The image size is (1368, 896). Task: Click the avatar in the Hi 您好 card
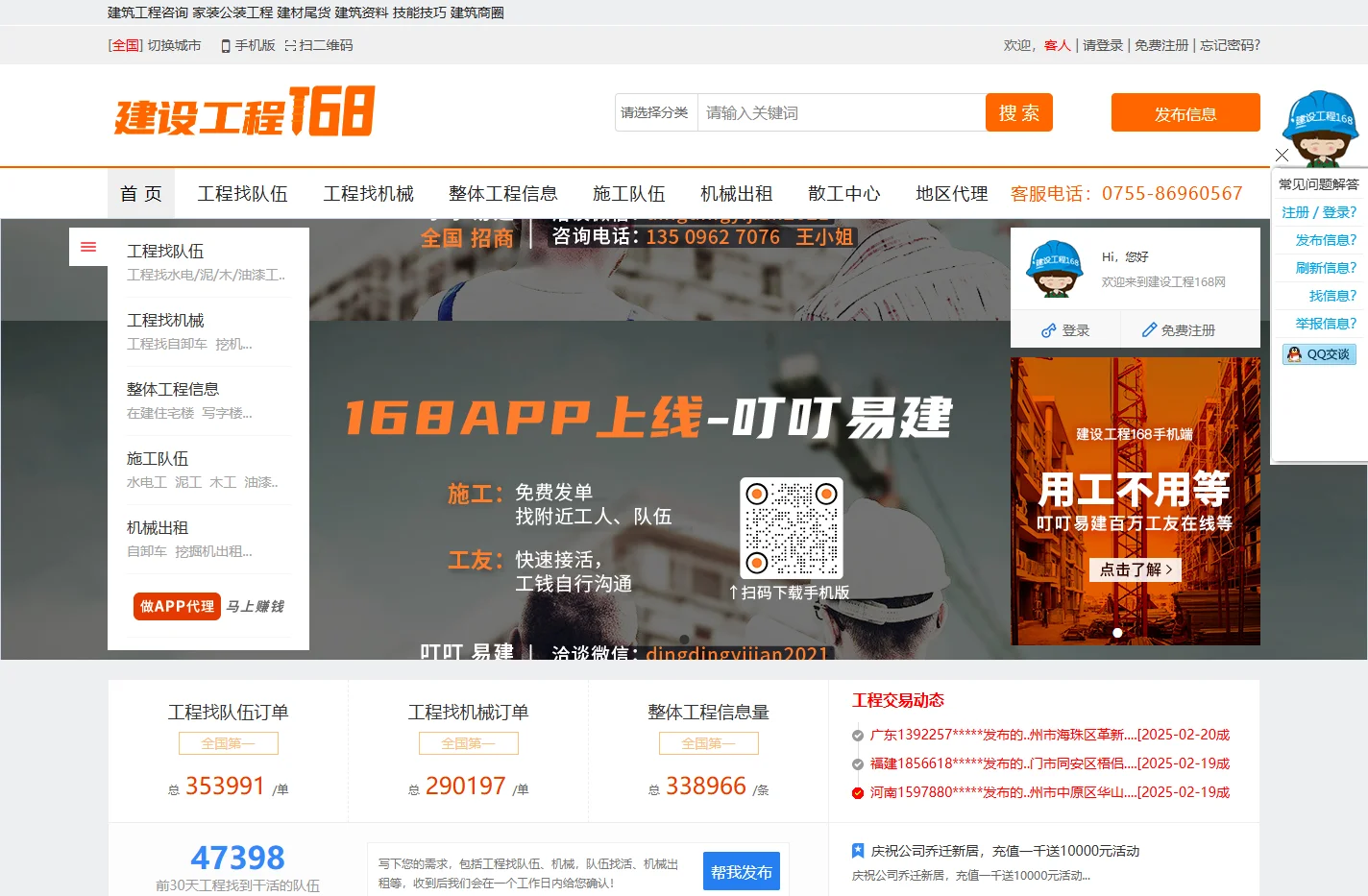click(1054, 269)
